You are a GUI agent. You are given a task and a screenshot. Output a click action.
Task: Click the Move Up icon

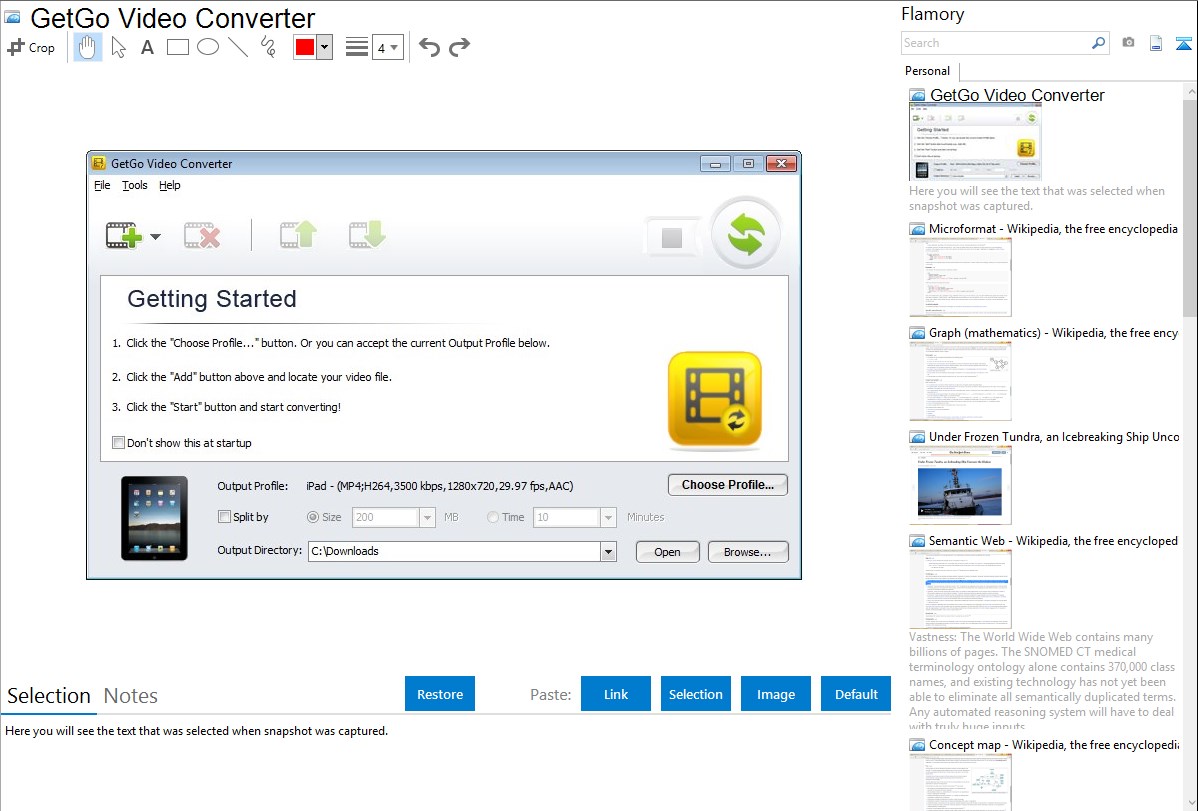[298, 235]
